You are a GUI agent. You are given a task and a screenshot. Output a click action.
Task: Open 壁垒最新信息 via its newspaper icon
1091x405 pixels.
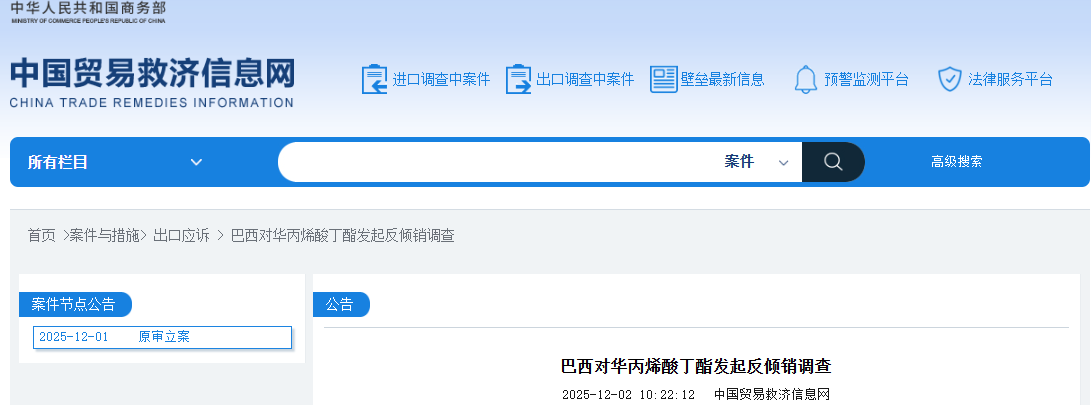tap(663, 79)
